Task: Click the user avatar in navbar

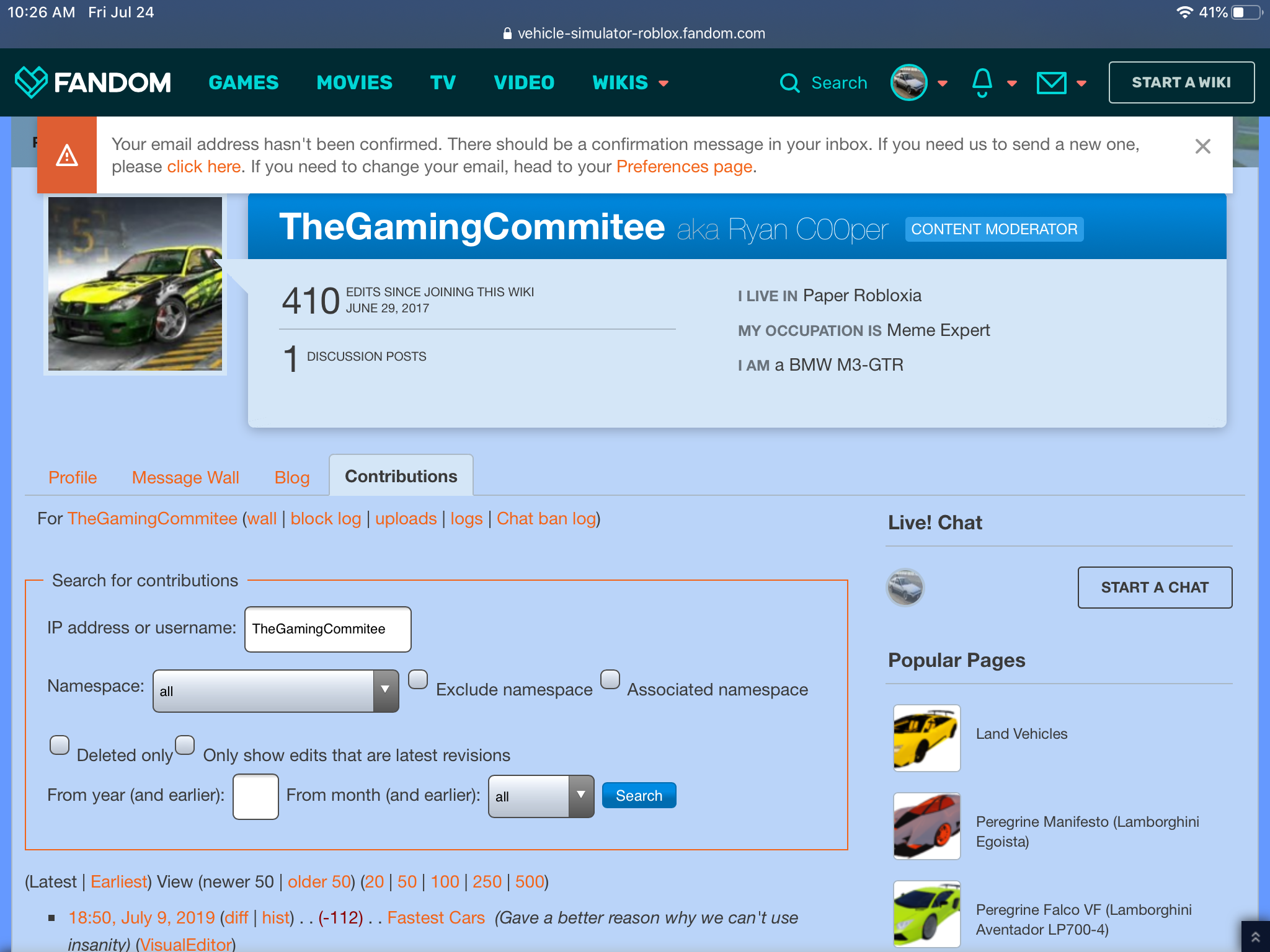Action: click(x=908, y=82)
